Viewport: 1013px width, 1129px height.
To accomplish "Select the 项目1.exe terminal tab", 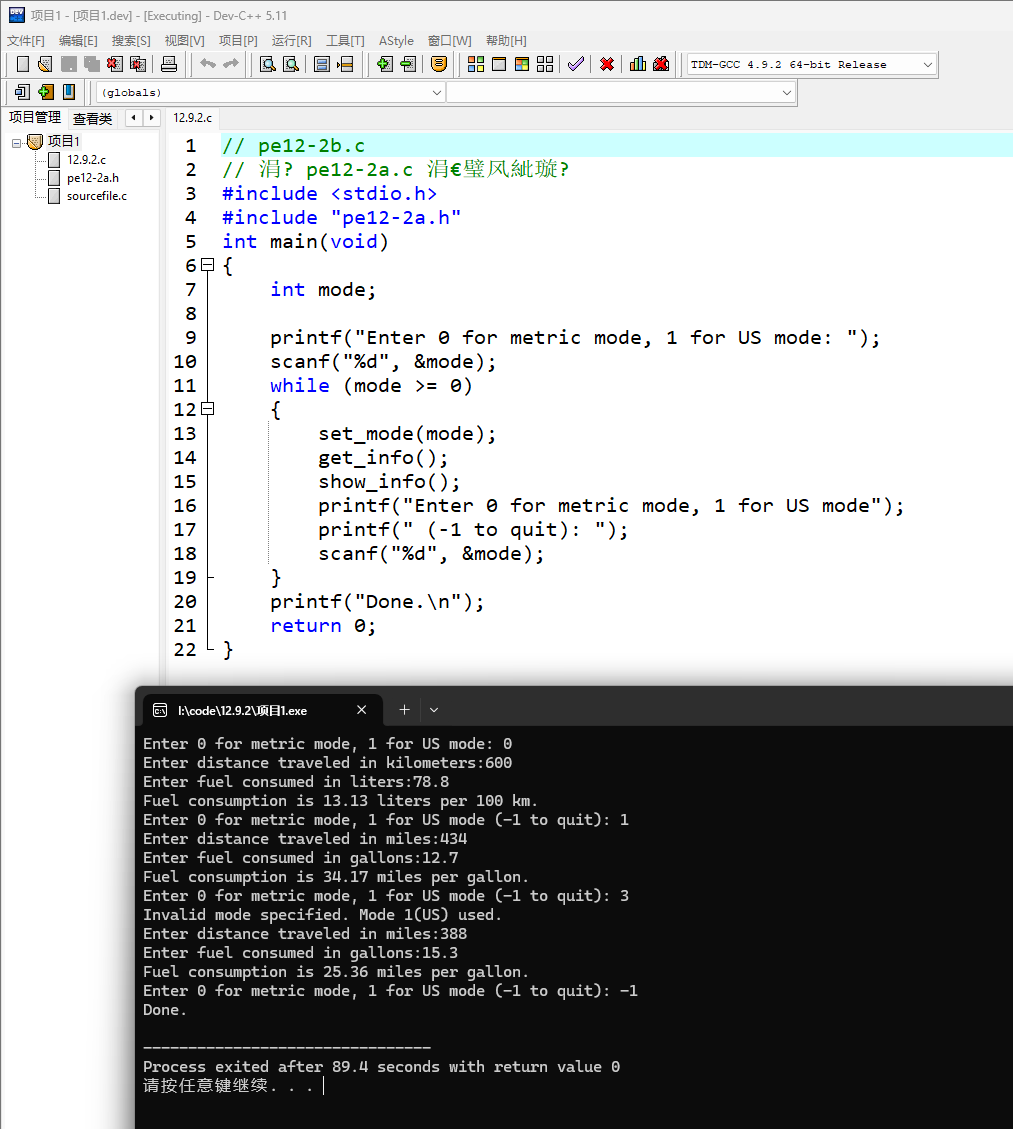I will pyautogui.click(x=262, y=710).
